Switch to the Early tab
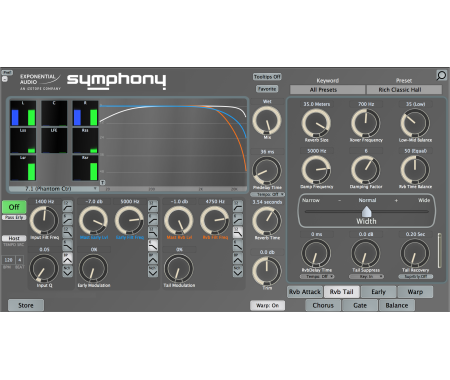The width and height of the screenshot is (450, 380). tap(378, 292)
